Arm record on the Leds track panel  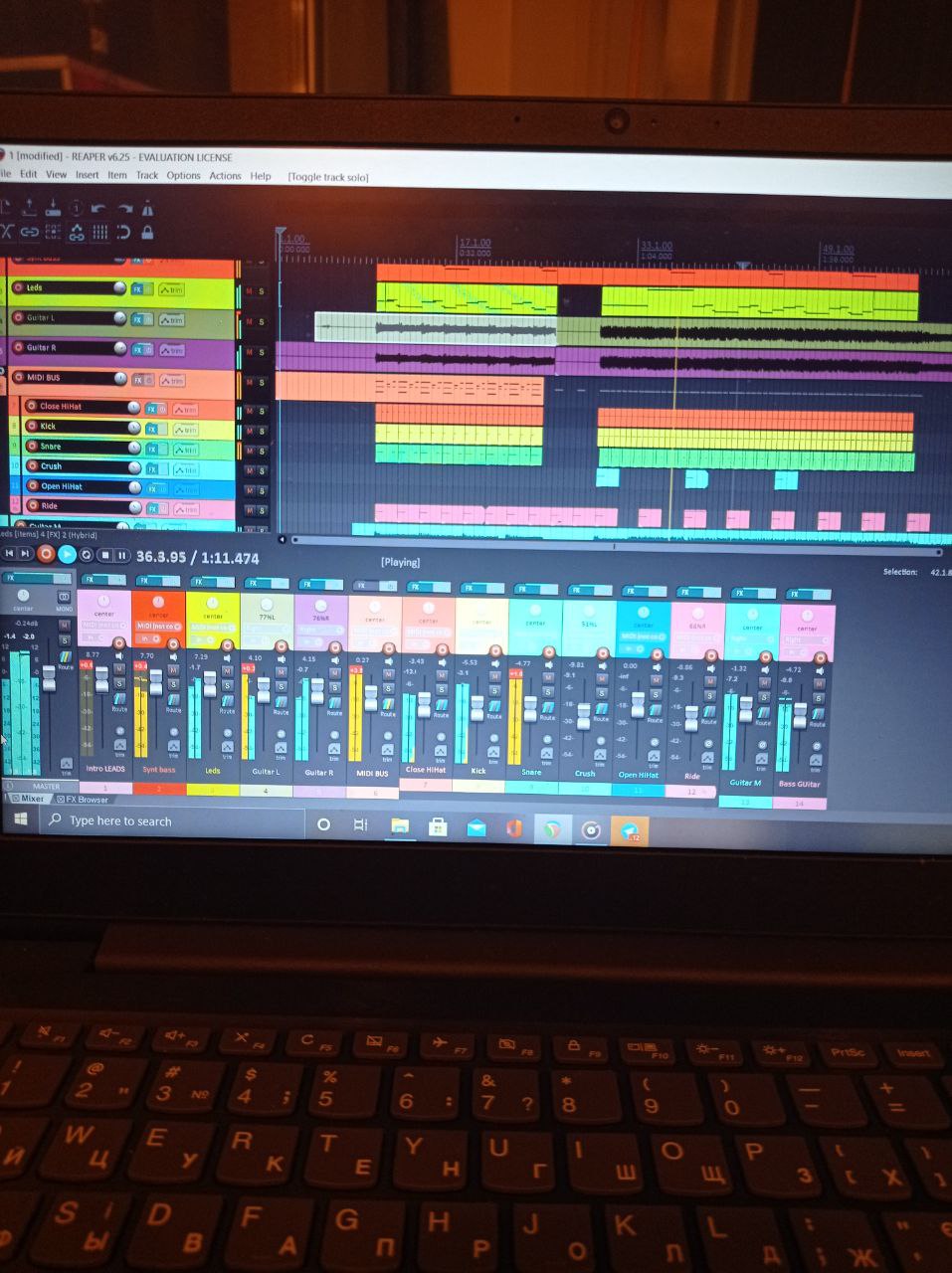[18, 287]
